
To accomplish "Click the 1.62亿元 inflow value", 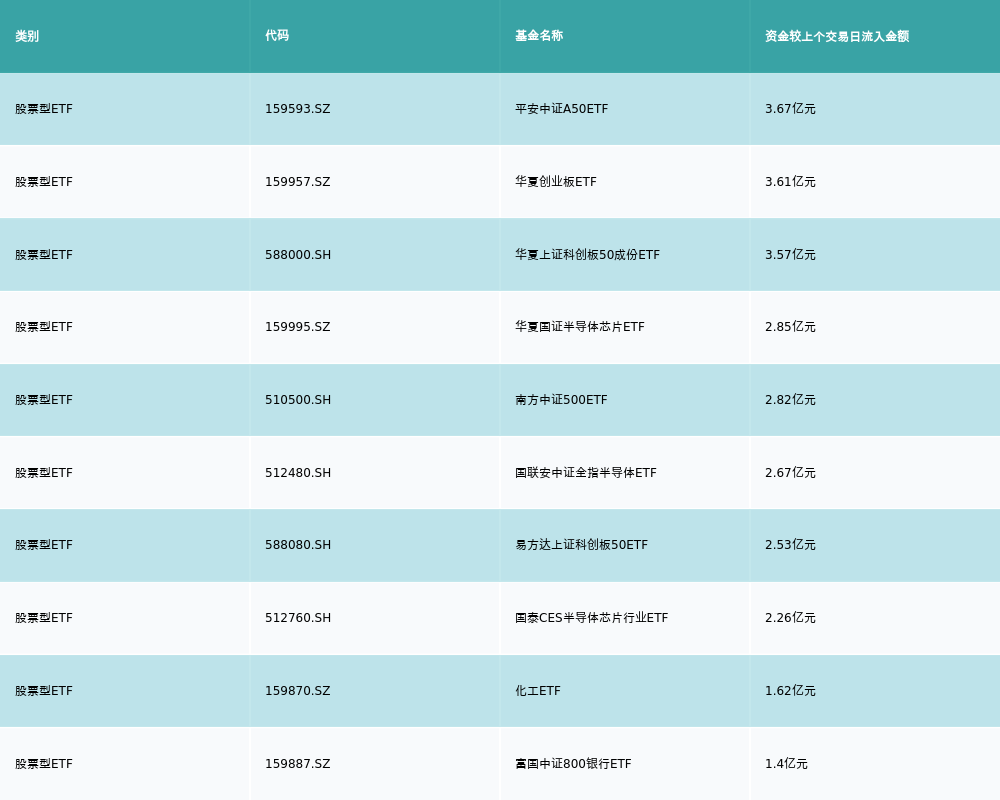I will pyautogui.click(x=790, y=691).
